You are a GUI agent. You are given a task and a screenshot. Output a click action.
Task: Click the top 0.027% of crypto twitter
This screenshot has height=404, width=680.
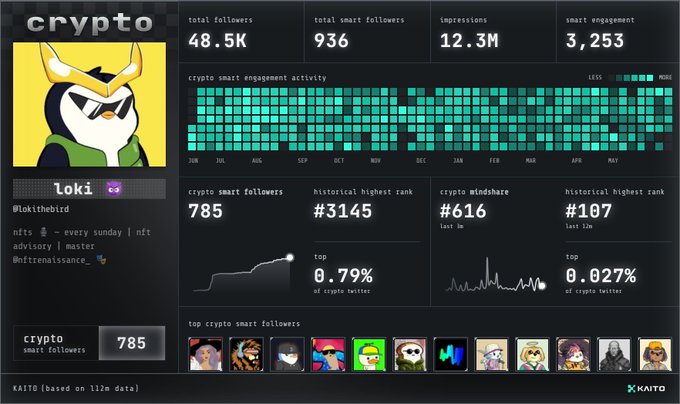(x=601, y=275)
